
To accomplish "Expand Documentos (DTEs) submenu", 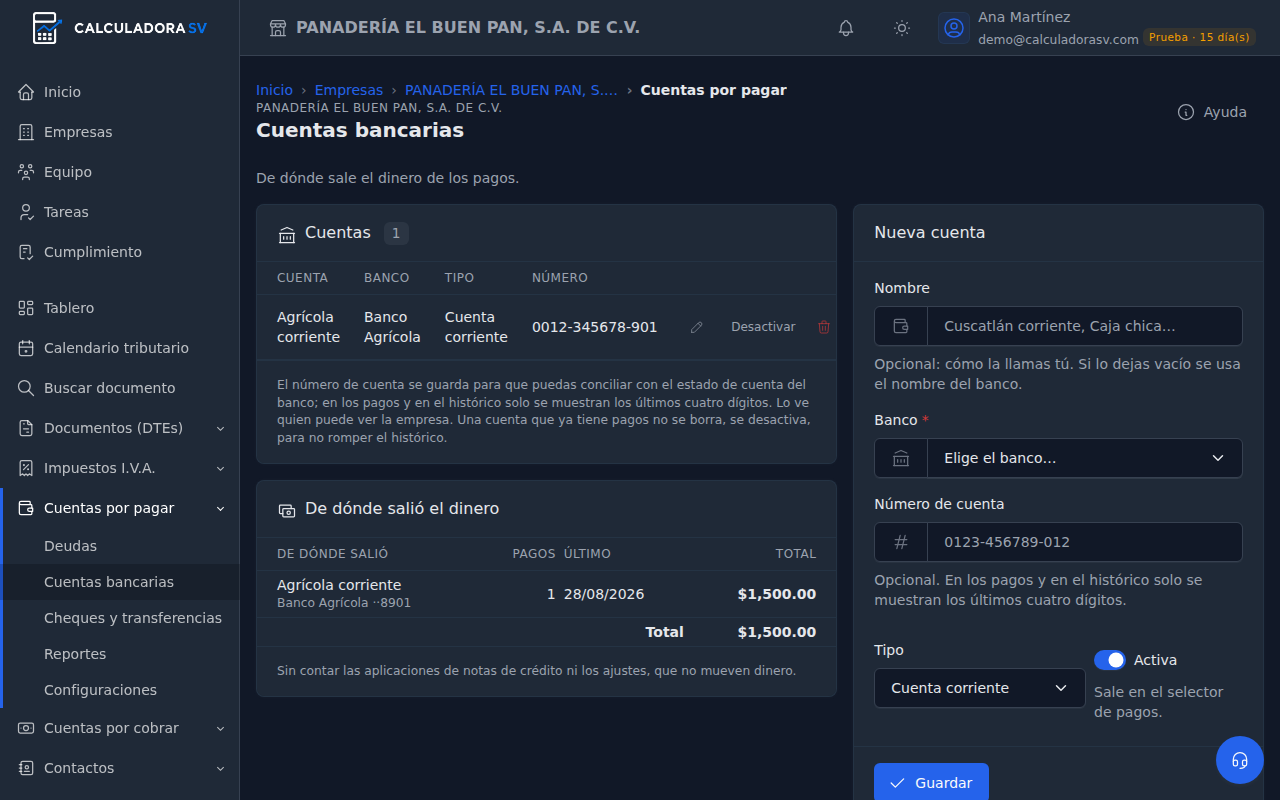I will (x=120, y=428).
